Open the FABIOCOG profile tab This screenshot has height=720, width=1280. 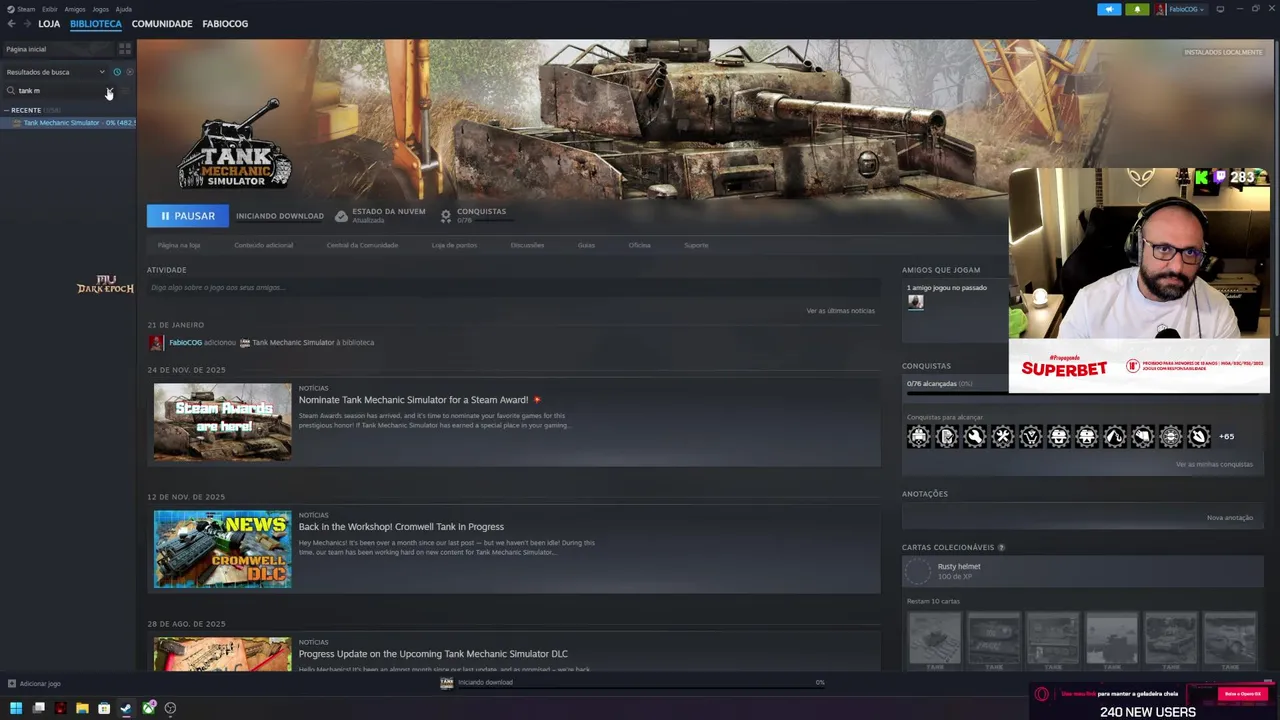[x=225, y=24]
